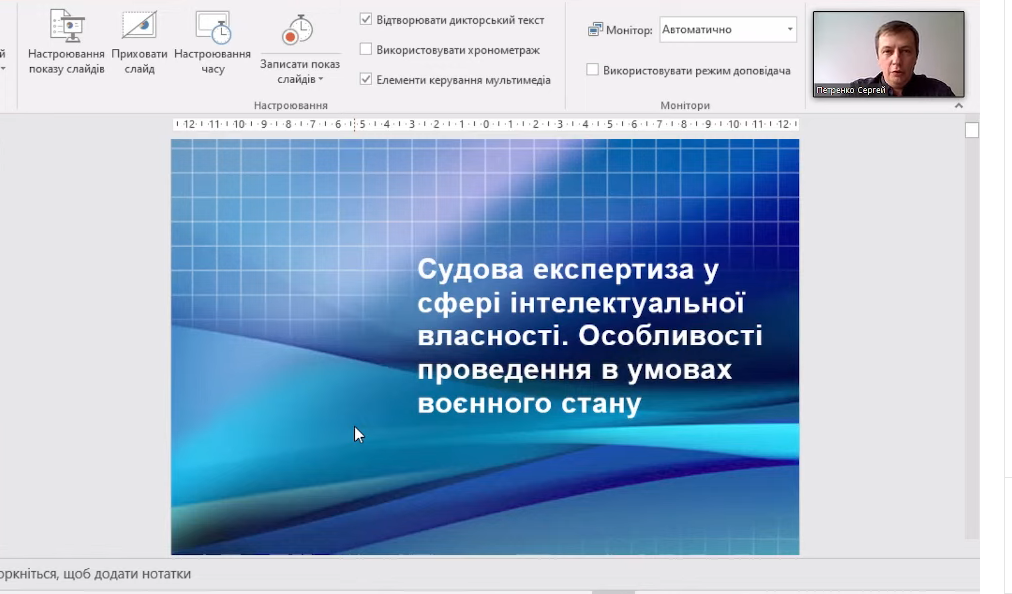The height and width of the screenshot is (594, 1012).
Task: Expand Записати показ слайдів dropdown arrow
Action: point(321,79)
